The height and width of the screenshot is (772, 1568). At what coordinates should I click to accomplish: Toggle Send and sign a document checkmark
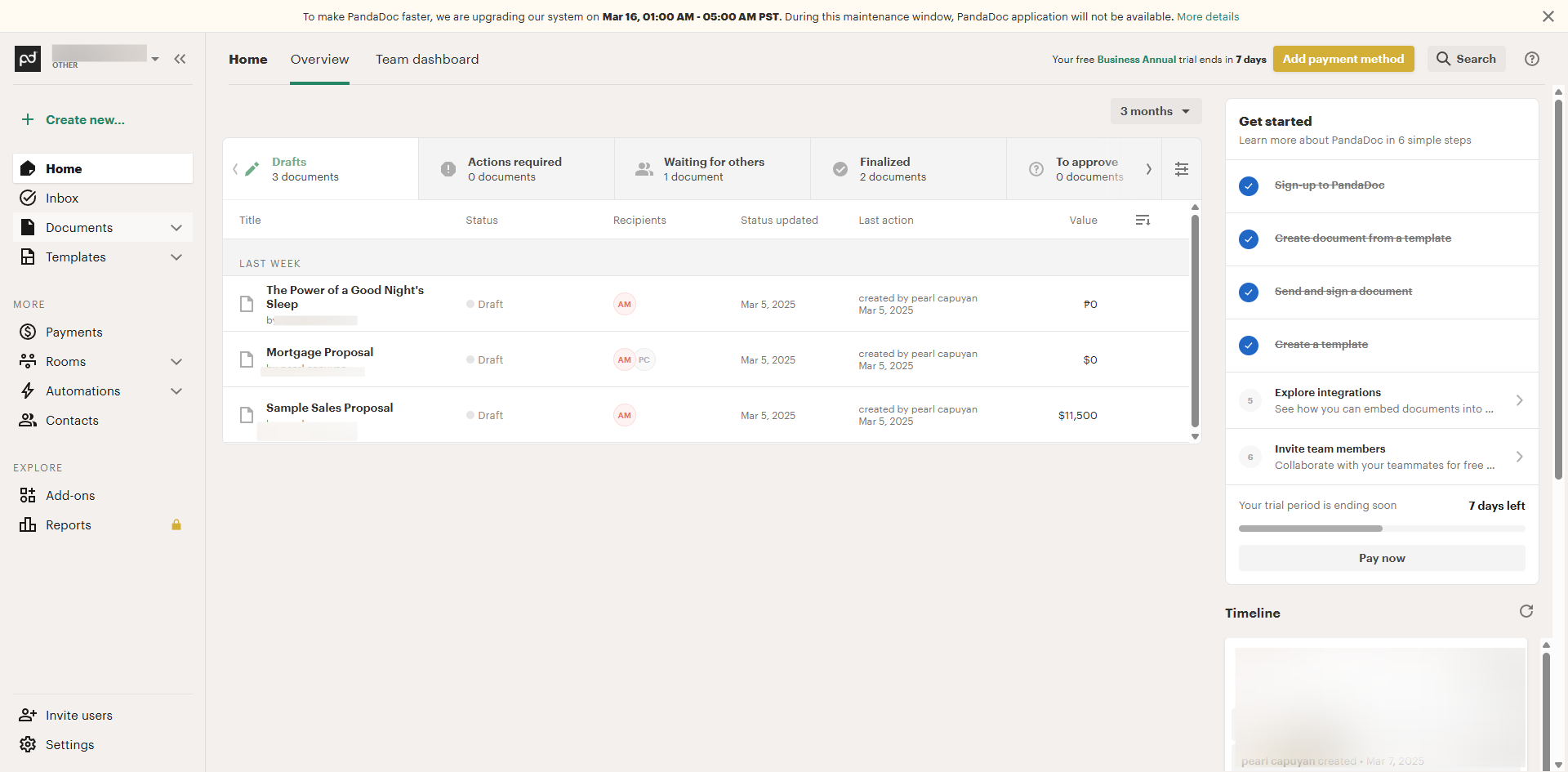coord(1249,292)
